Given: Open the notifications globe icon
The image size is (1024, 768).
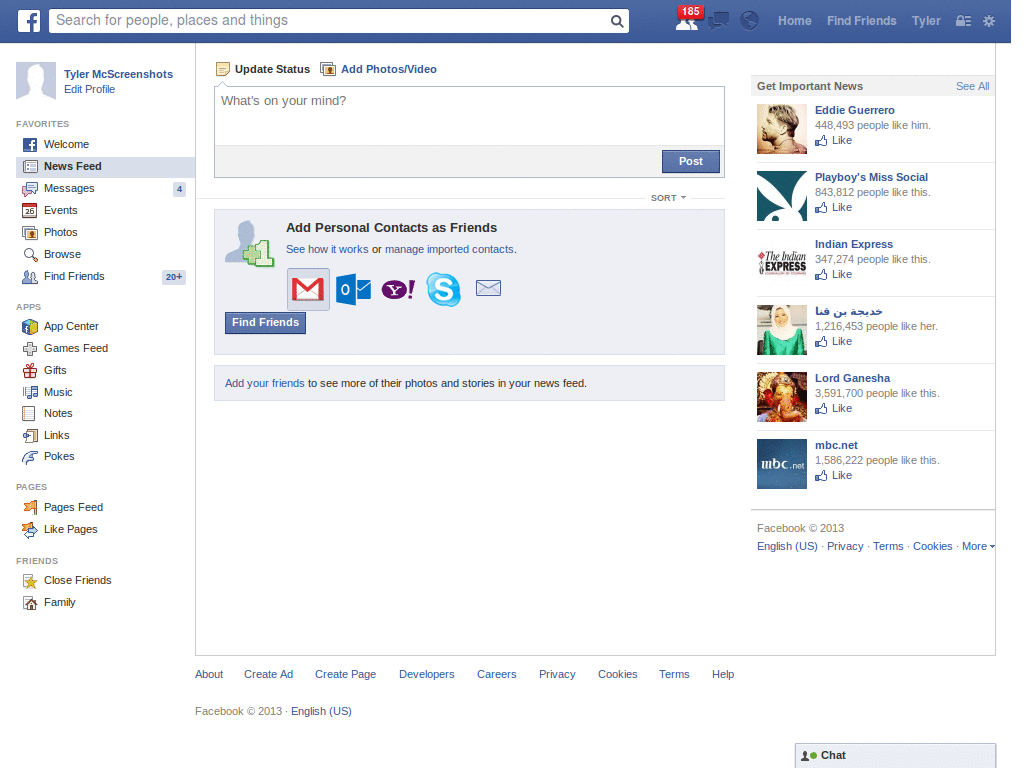Looking at the screenshot, I should tap(749, 21).
